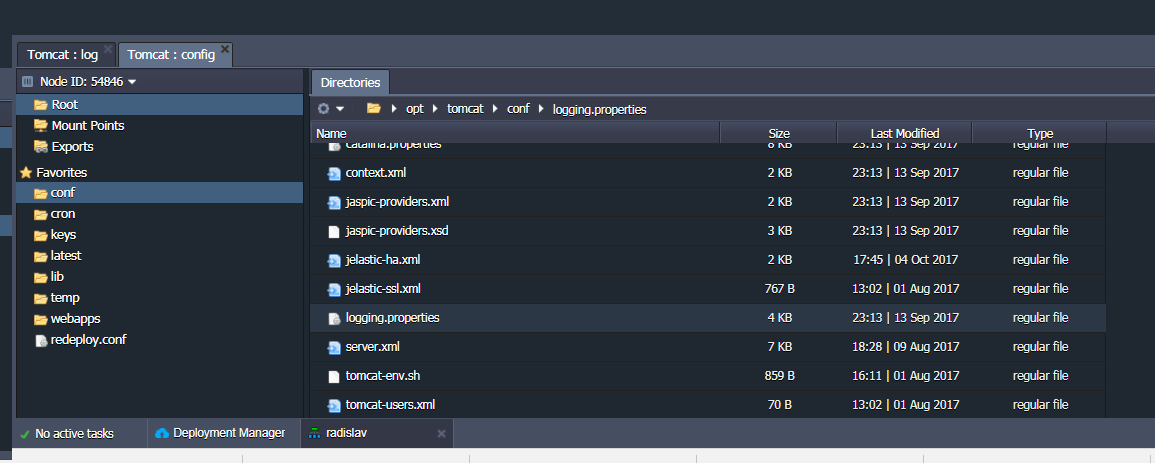Viewport: 1155px width, 463px height.
Task: Navigate to opt in breadcrumb path
Action: coord(415,109)
